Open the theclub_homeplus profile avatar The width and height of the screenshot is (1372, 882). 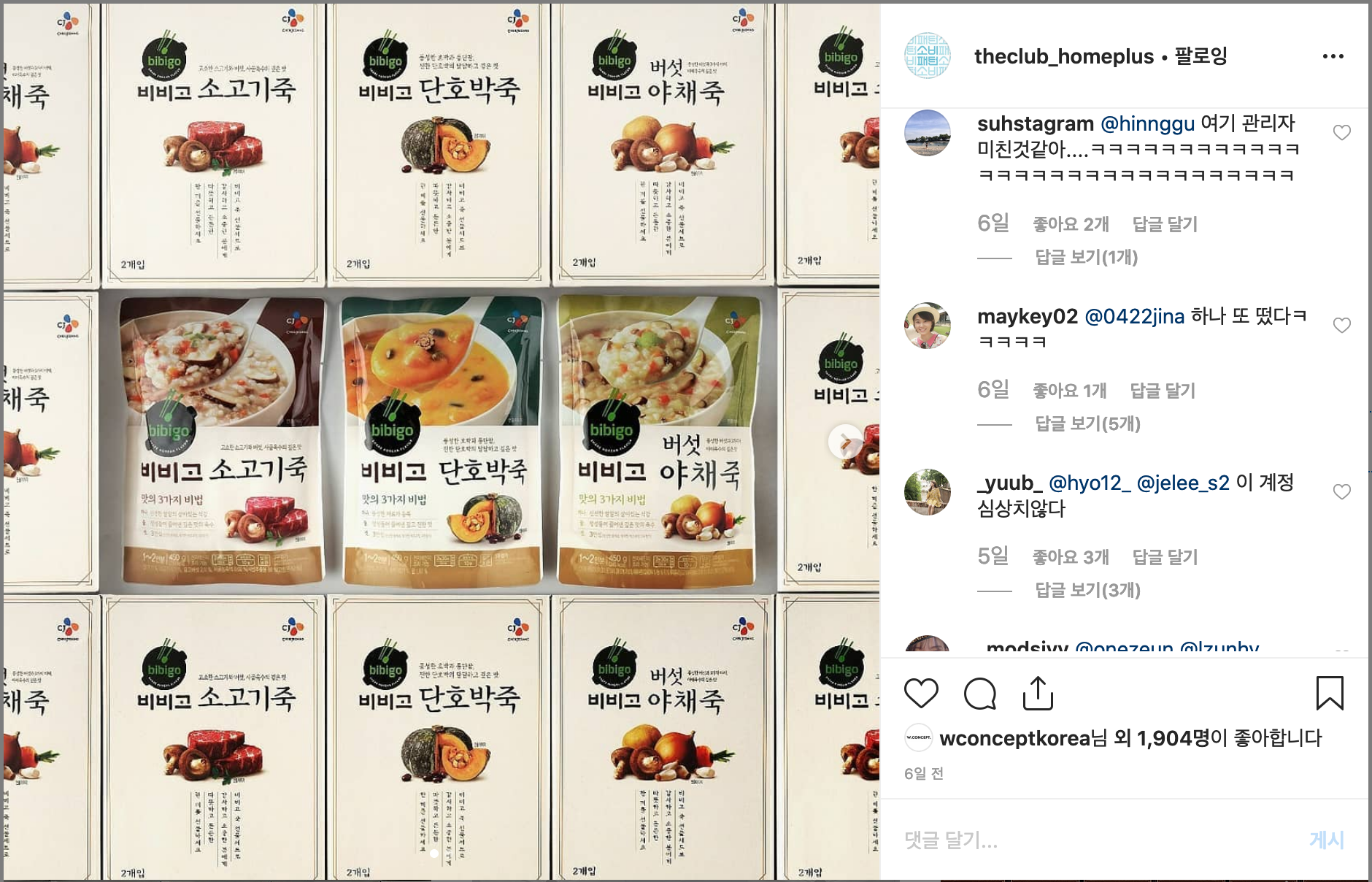click(x=928, y=55)
